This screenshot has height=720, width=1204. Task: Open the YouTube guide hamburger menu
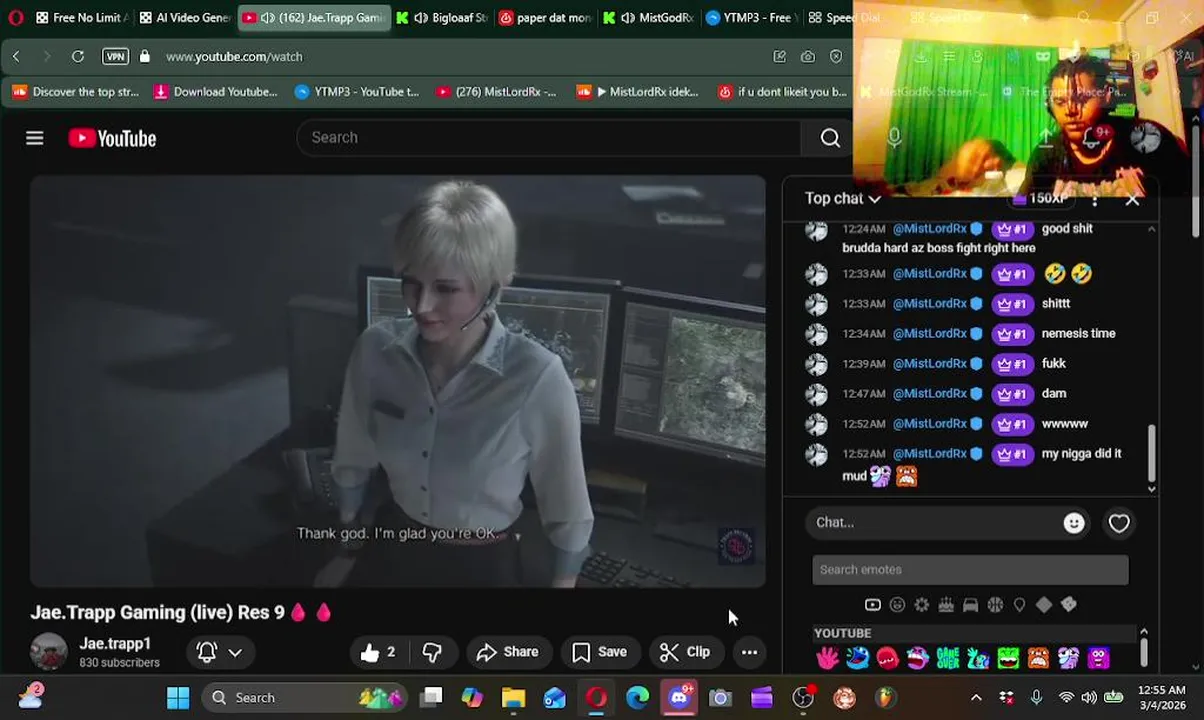pyautogui.click(x=35, y=138)
